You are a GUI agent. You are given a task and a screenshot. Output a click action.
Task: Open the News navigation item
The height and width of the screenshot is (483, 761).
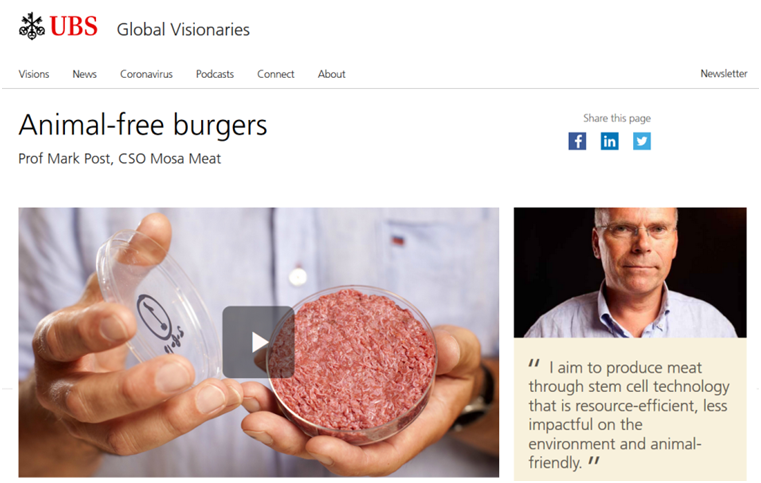pyautogui.click(x=84, y=74)
